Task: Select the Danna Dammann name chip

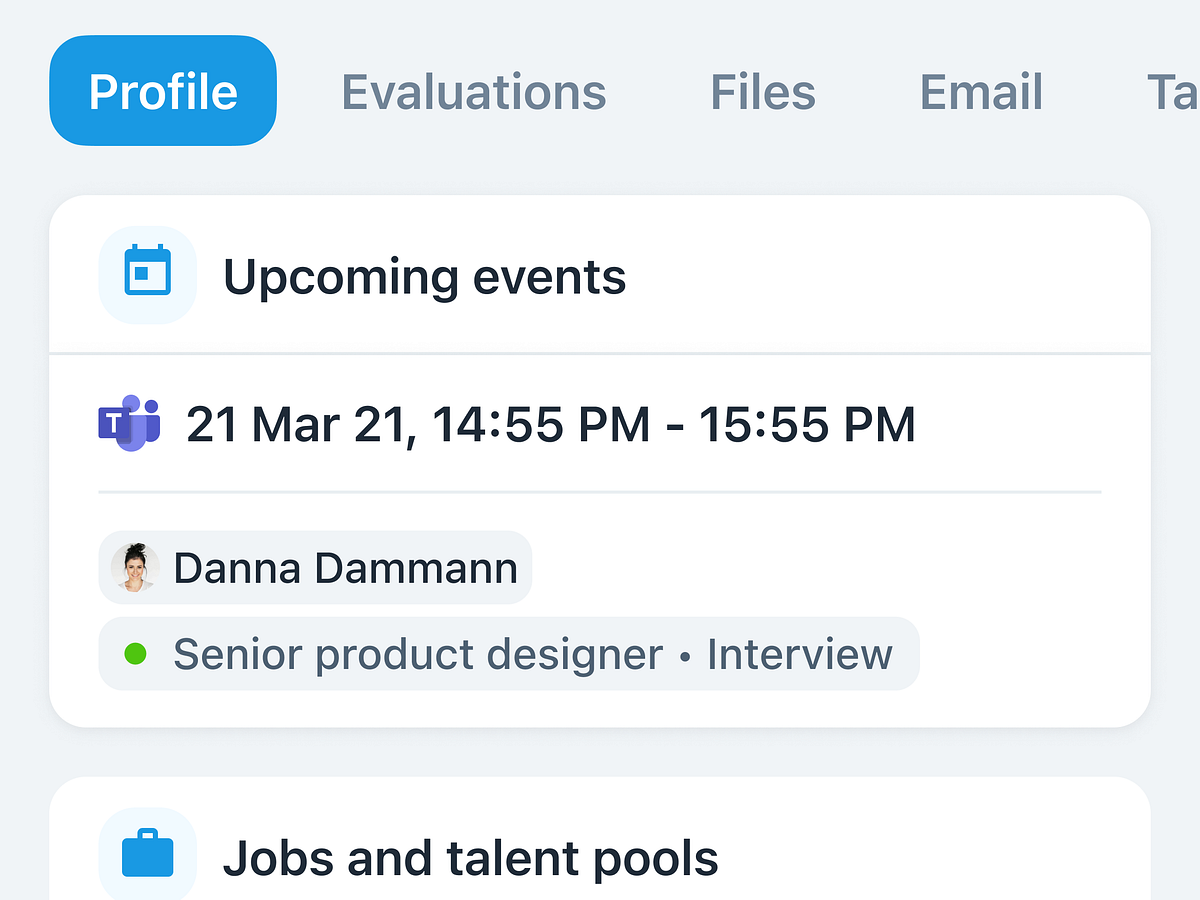Action: tap(315, 568)
